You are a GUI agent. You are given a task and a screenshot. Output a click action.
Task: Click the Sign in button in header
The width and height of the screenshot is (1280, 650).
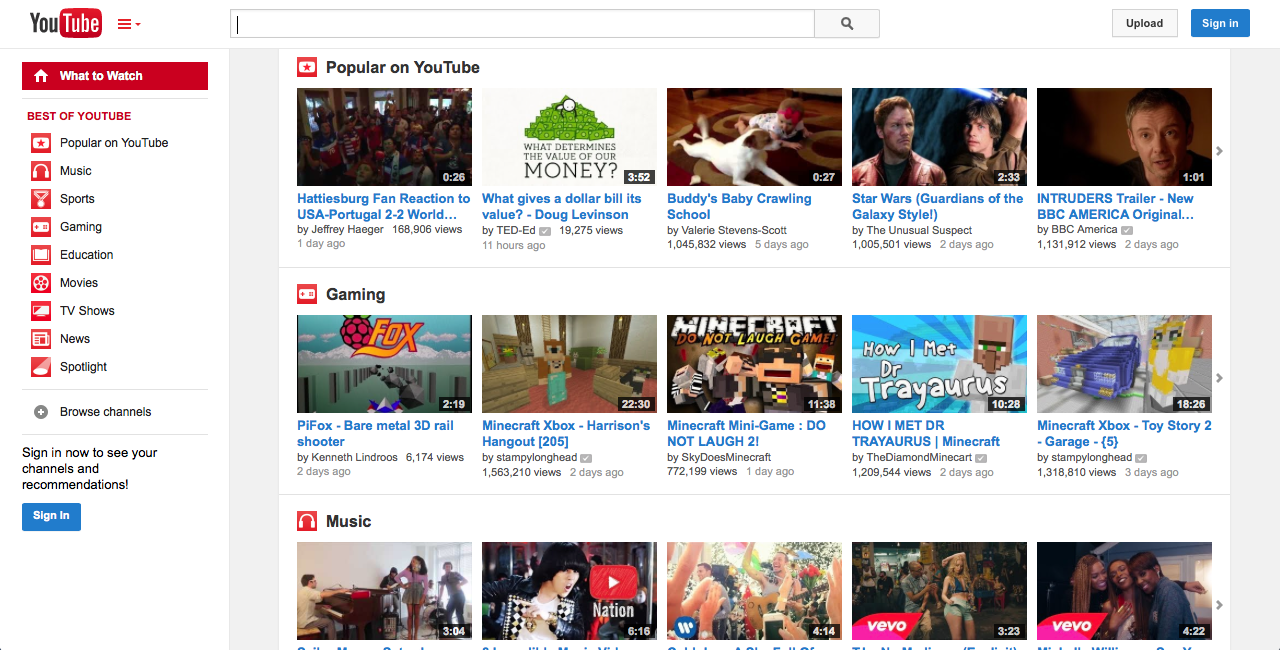(1220, 23)
